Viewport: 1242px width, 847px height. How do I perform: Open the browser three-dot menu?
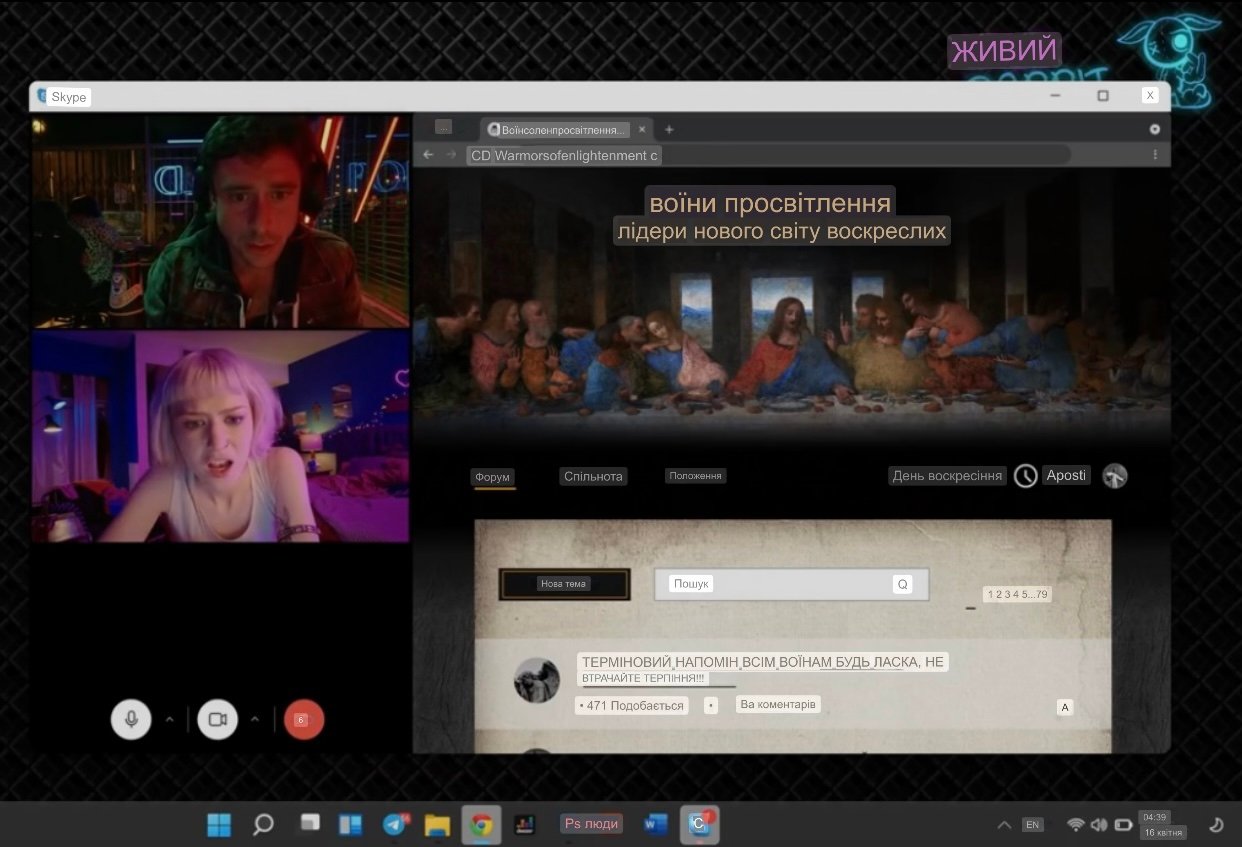pyautogui.click(x=1155, y=155)
